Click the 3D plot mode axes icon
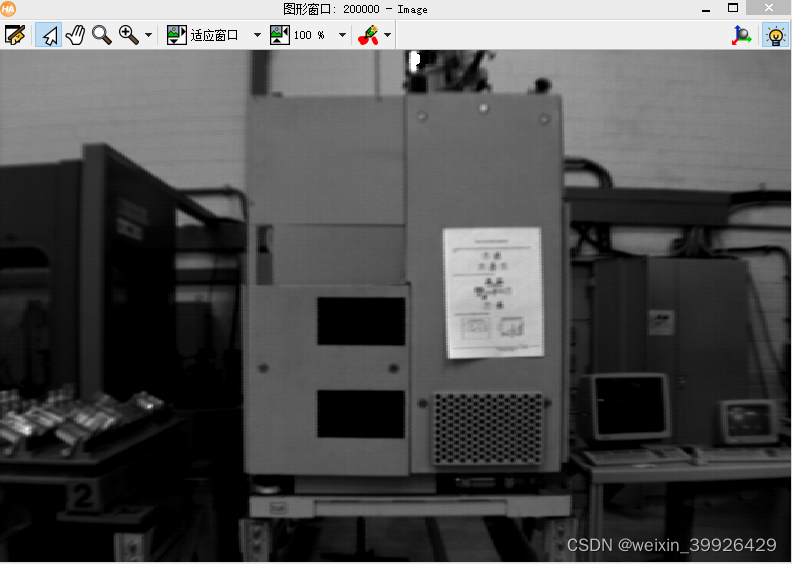Screen dimensions: 792x564 741,35
